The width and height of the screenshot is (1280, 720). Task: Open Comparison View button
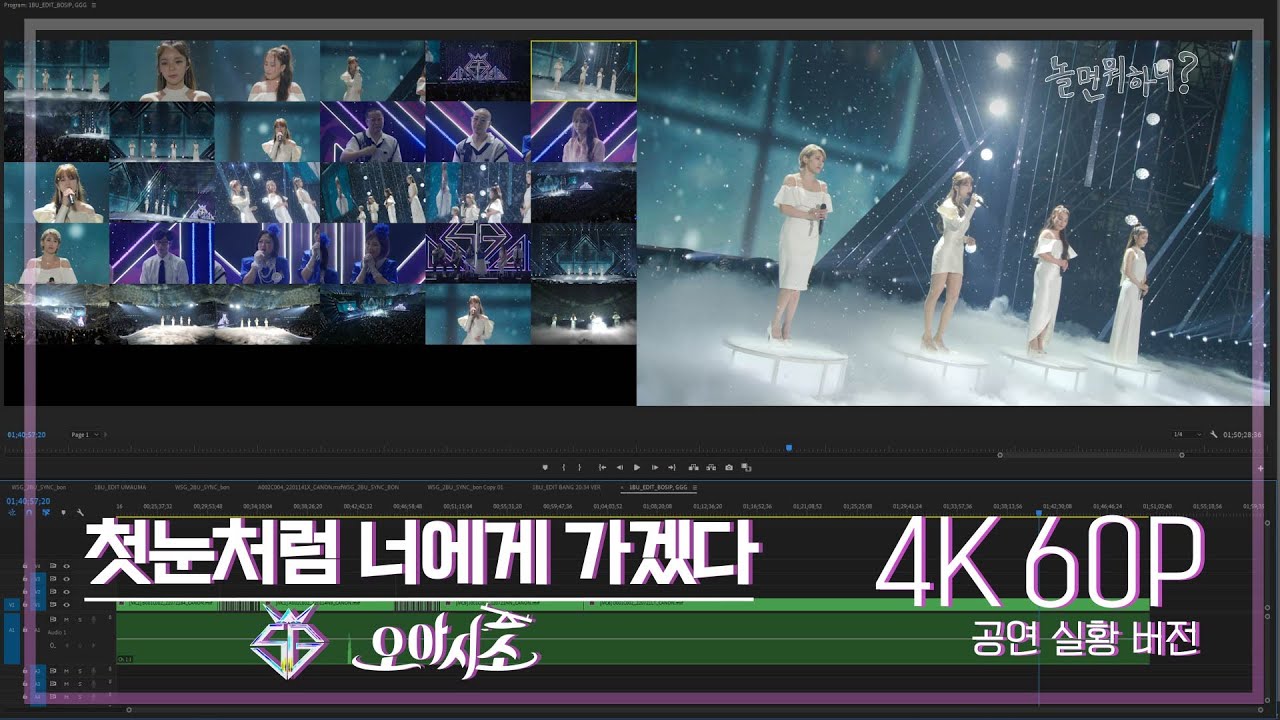[x=746, y=467]
